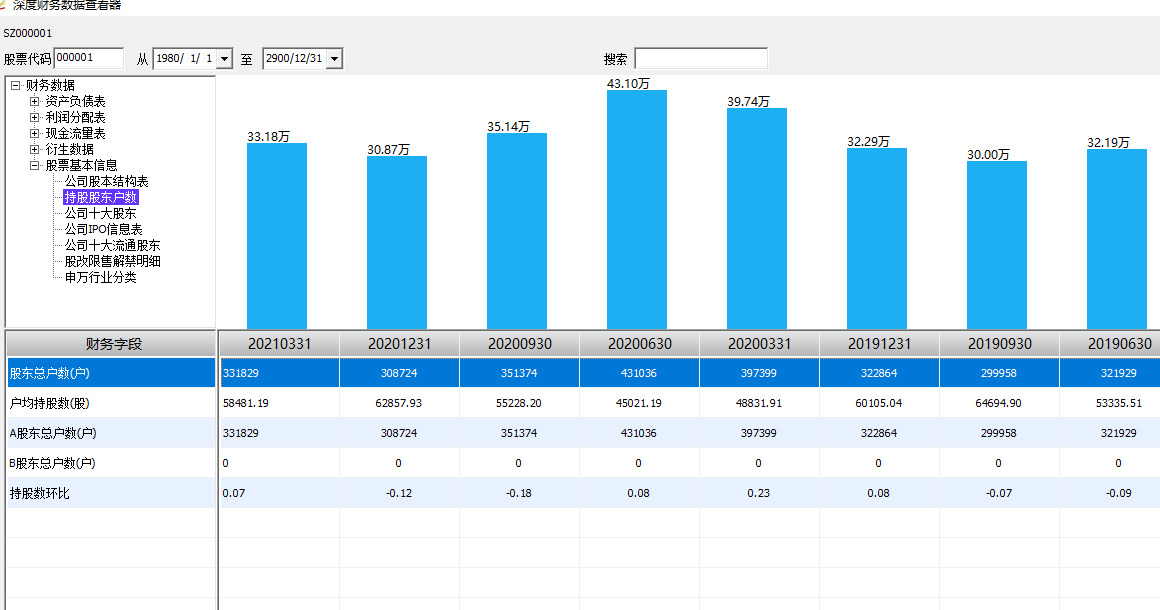Click the 财务字段 column header
Image resolution: width=1160 pixels, height=610 pixels.
click(x=112, y=344)
